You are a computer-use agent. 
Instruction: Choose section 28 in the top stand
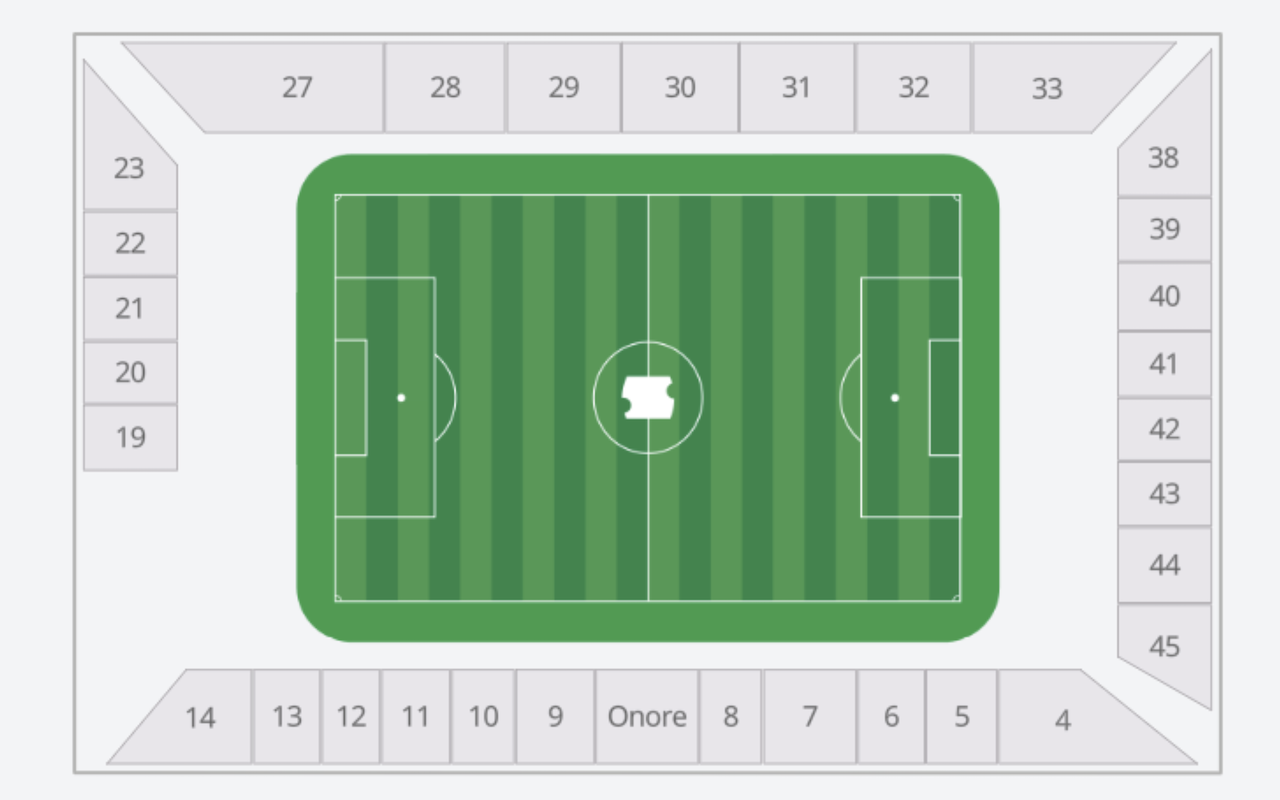[445, 87]
